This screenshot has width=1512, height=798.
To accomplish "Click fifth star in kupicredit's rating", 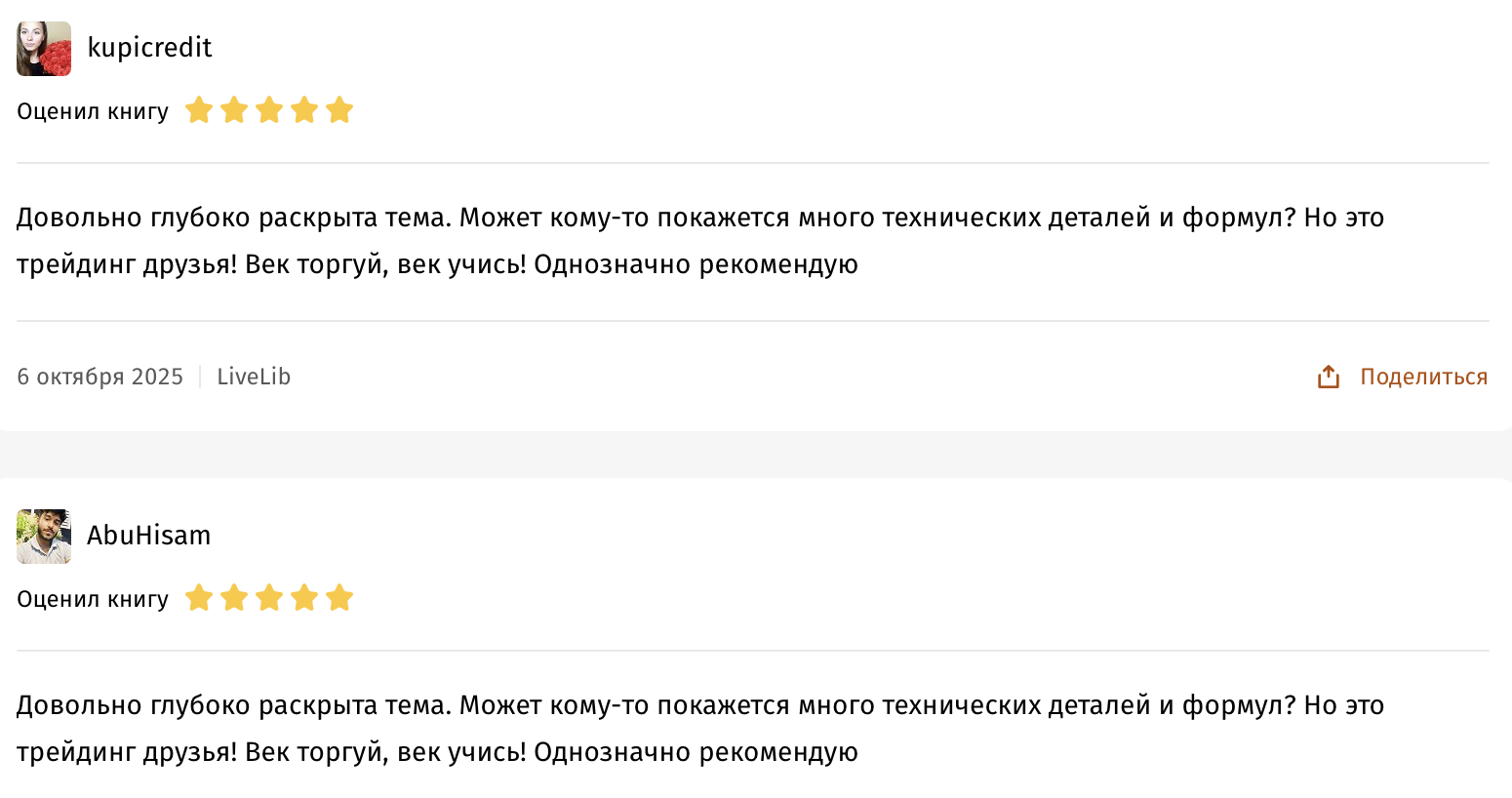I will pos(339,110).
